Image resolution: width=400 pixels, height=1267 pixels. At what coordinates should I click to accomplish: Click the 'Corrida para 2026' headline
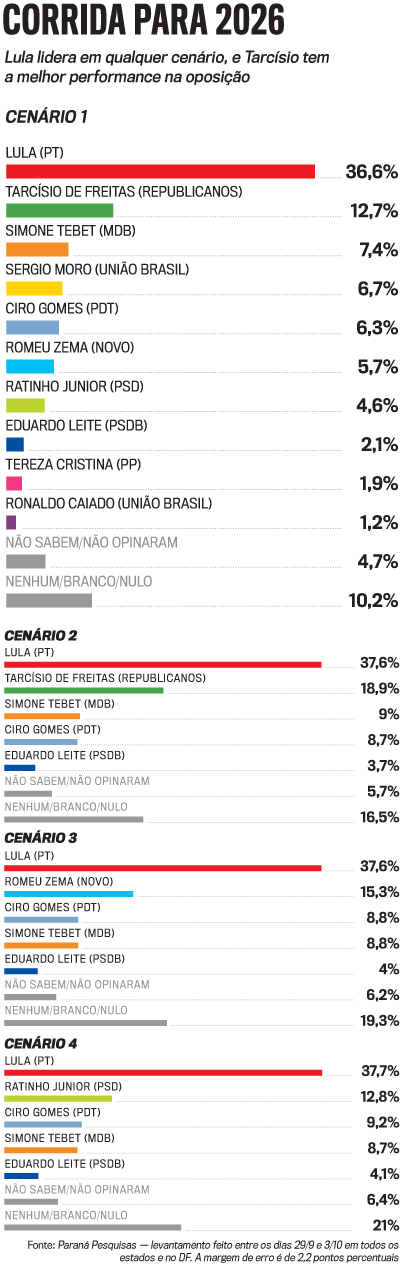145,21
